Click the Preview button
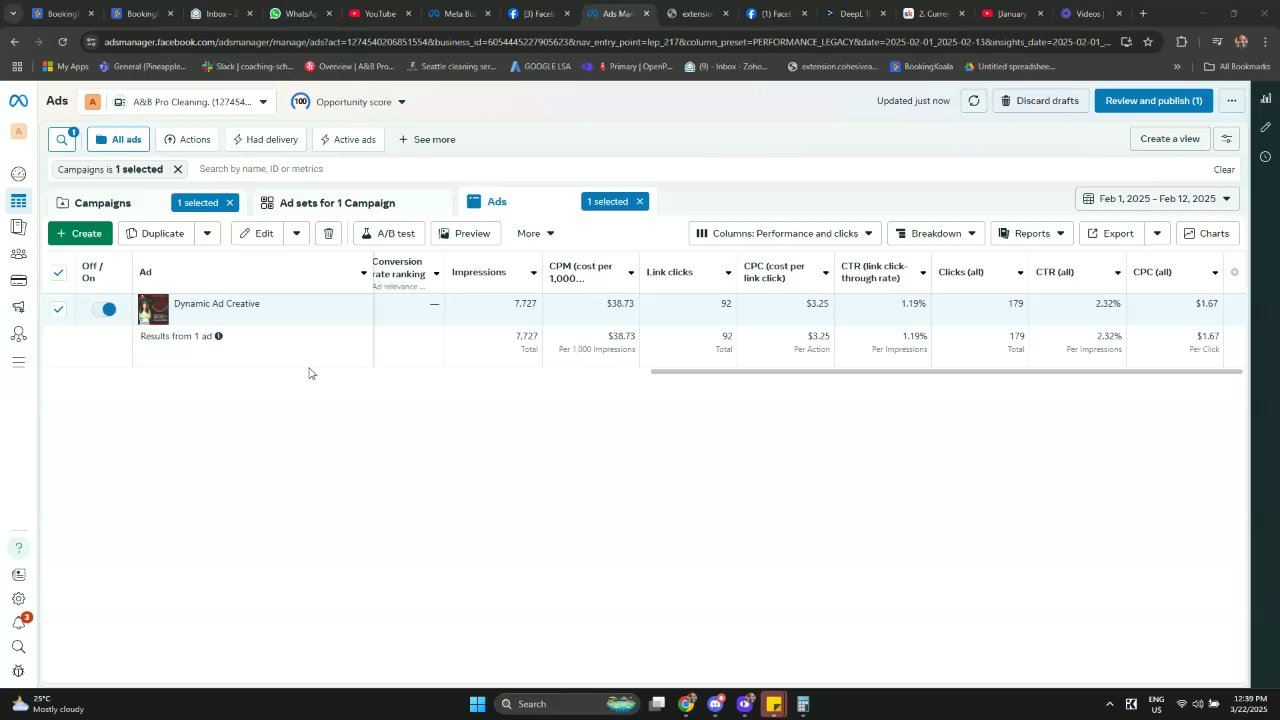The image size is (1280, 720). coord(465,233)
